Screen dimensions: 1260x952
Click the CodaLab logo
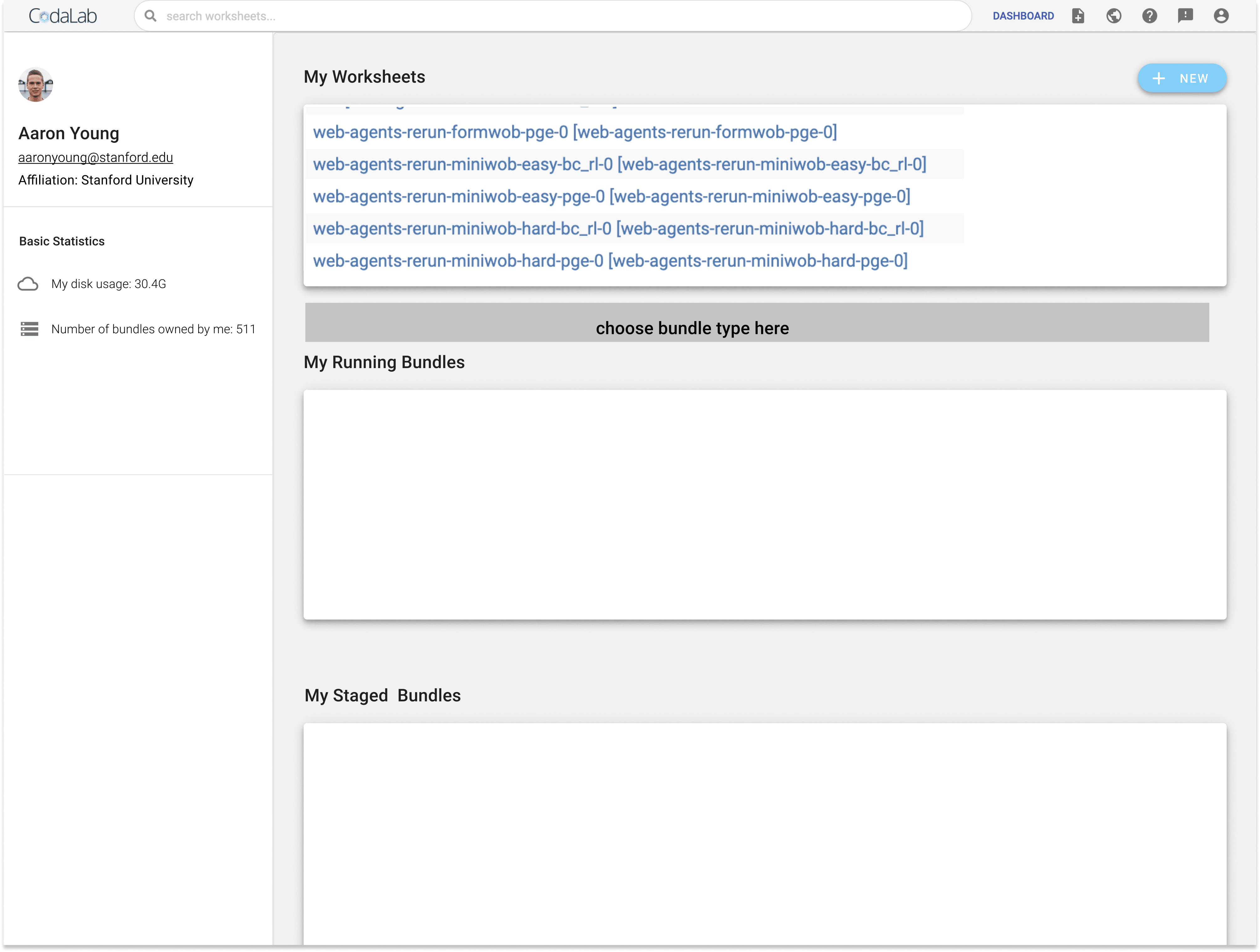[63, 15]
